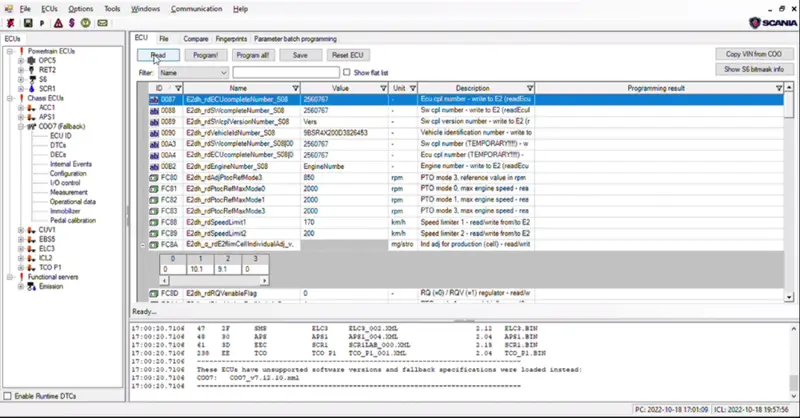Enable the Runtime DTCs checkbox
The width and height of the screenshot is (800, 418).
tap(8, 396)
